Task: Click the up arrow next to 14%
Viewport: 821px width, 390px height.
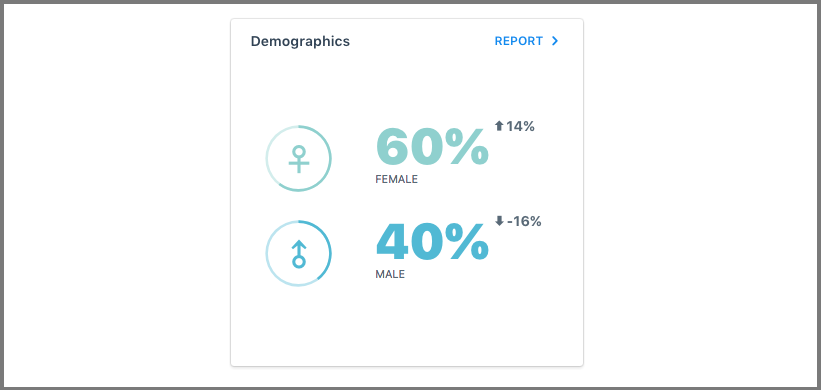Action: (x=499, y=126)
